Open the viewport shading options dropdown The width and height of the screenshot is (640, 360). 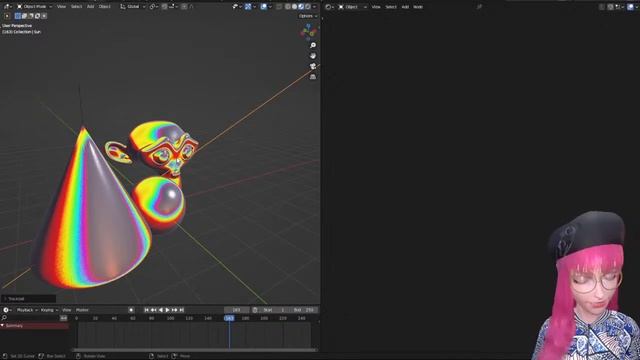click(314, 7)
